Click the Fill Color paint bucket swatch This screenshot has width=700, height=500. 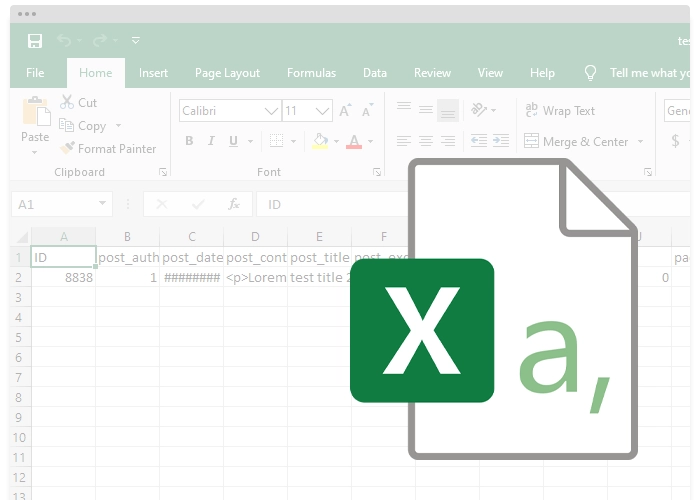(x=320, y=142)
